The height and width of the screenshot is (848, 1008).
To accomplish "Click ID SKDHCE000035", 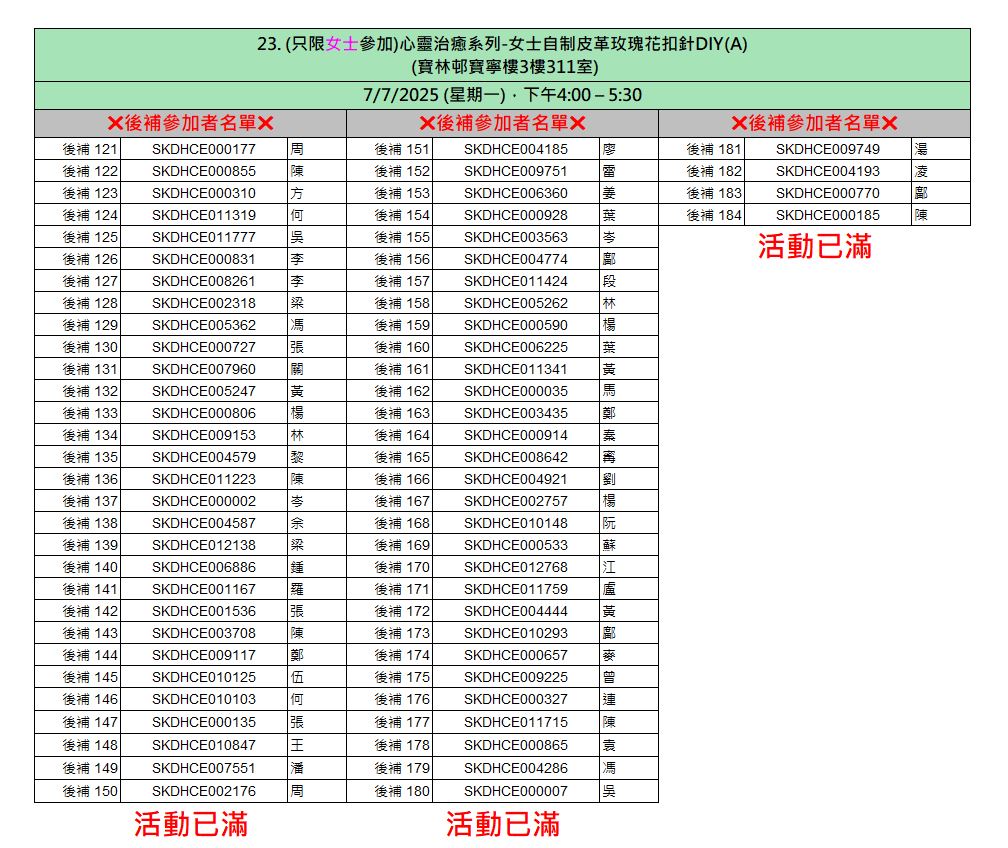I will (516, 391).
